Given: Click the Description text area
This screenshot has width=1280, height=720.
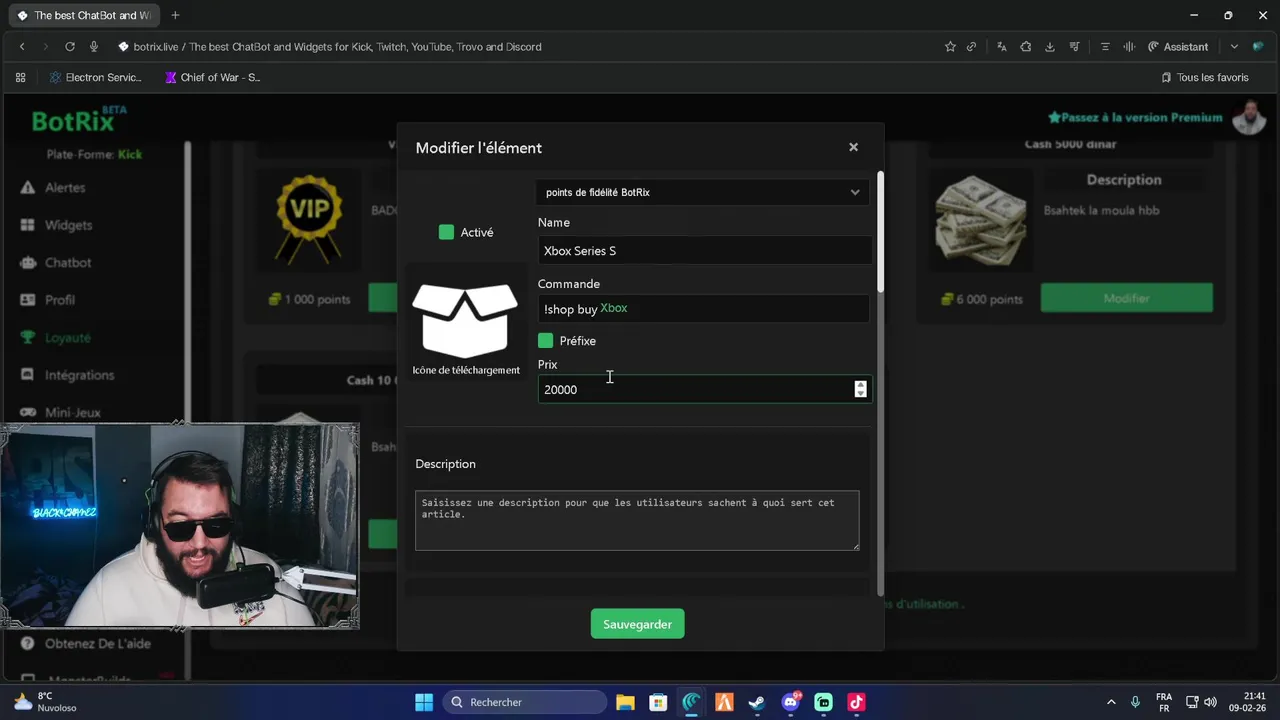Looking at the screenshot, I should pos(637,520).
